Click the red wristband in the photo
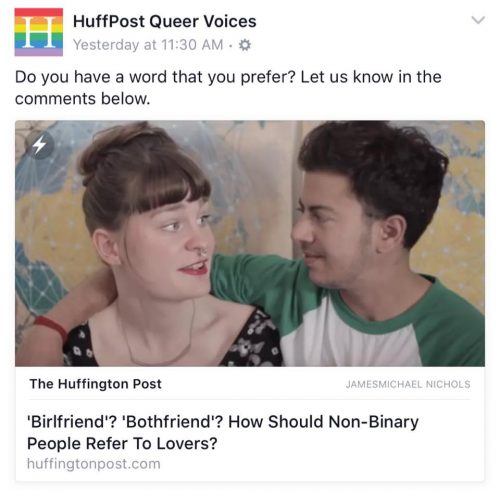 coord(52,327)
